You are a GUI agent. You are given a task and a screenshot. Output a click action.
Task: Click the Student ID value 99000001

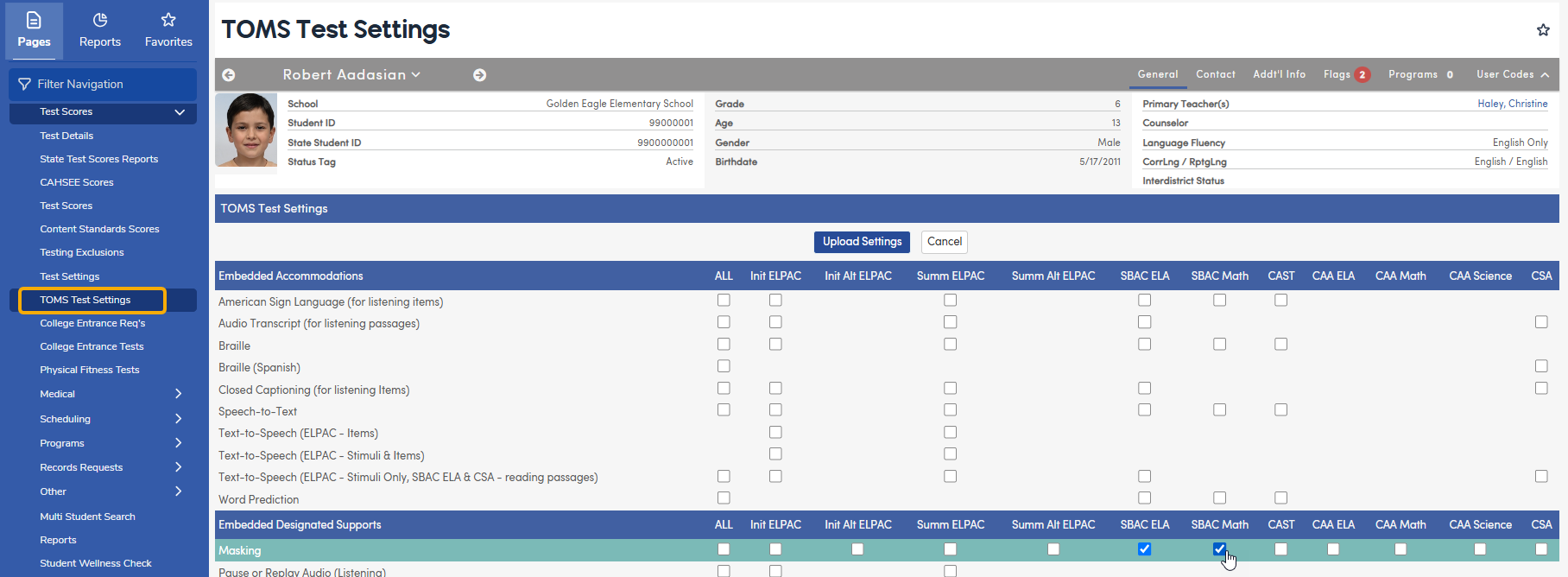(x=671, y=123)
